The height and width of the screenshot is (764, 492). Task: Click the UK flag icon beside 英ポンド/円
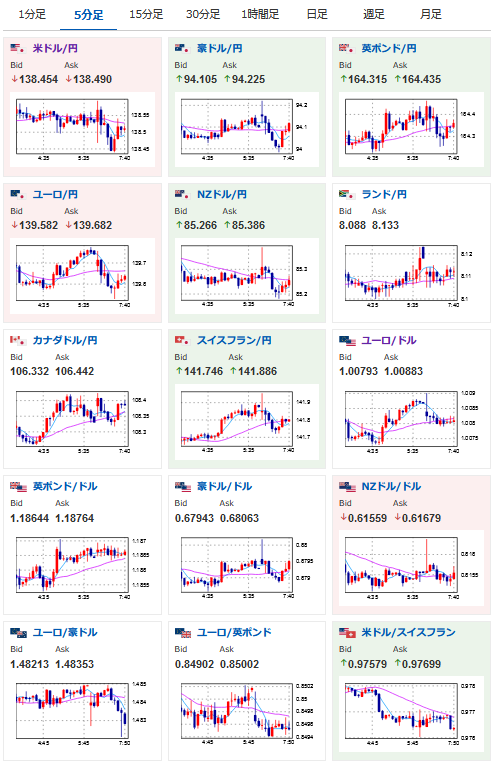point(346,48)
